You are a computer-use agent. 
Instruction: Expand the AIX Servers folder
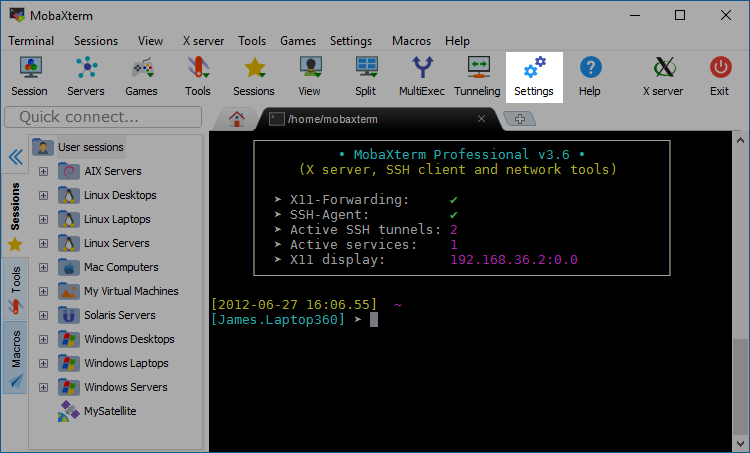tap(43, 171)
